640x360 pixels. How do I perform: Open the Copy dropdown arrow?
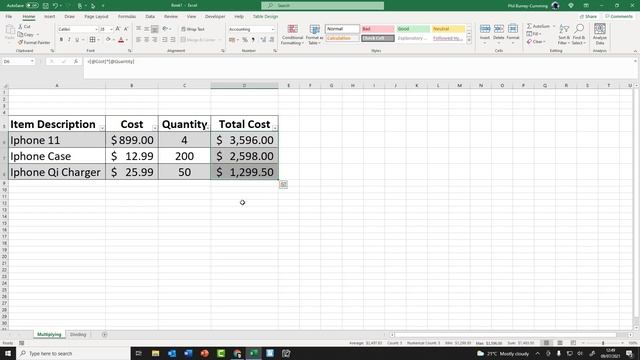point(38,35)
